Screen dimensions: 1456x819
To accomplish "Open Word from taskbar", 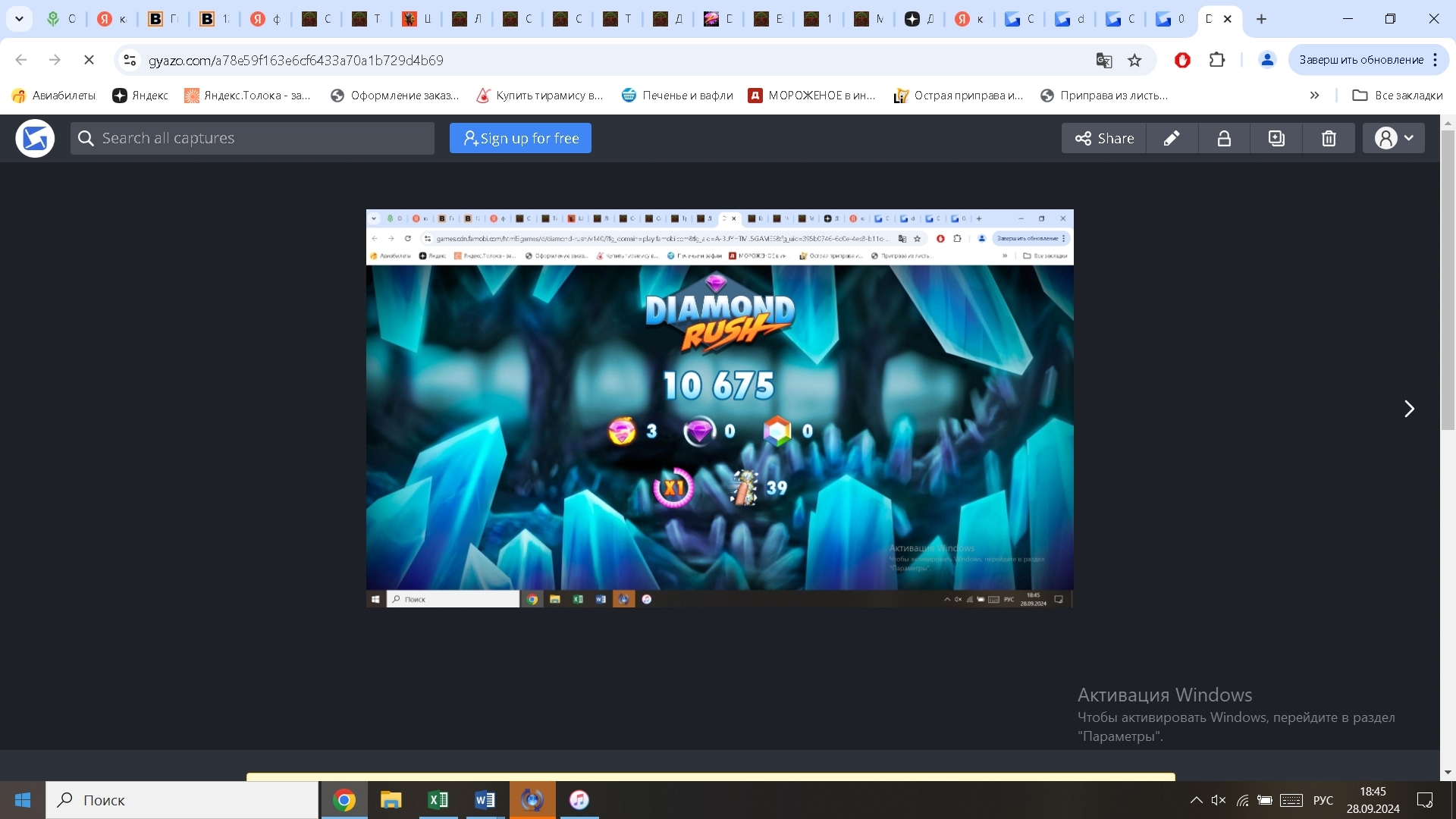I will tap(485, 800).
